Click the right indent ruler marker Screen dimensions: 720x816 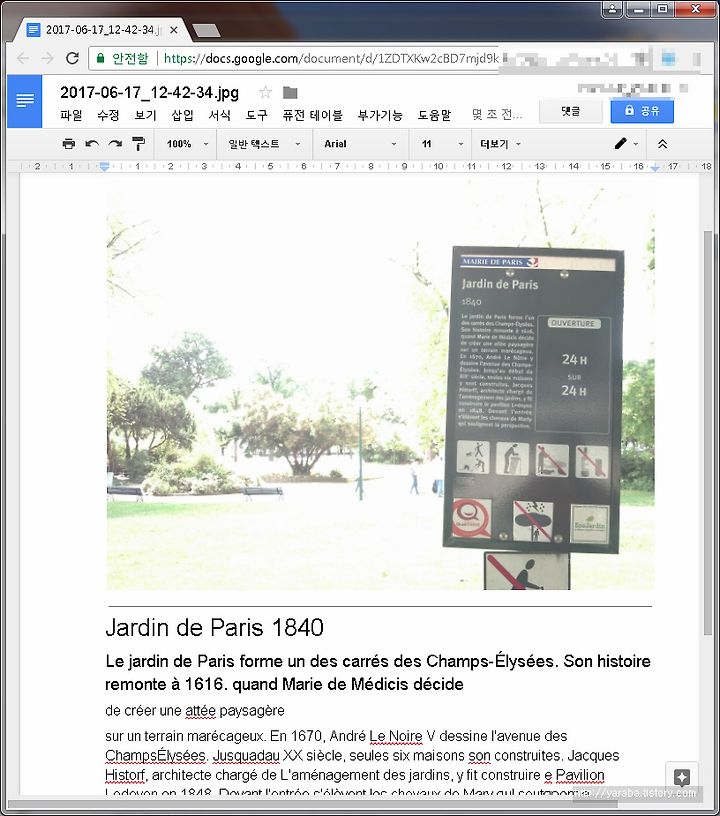(x=655, y=167)
